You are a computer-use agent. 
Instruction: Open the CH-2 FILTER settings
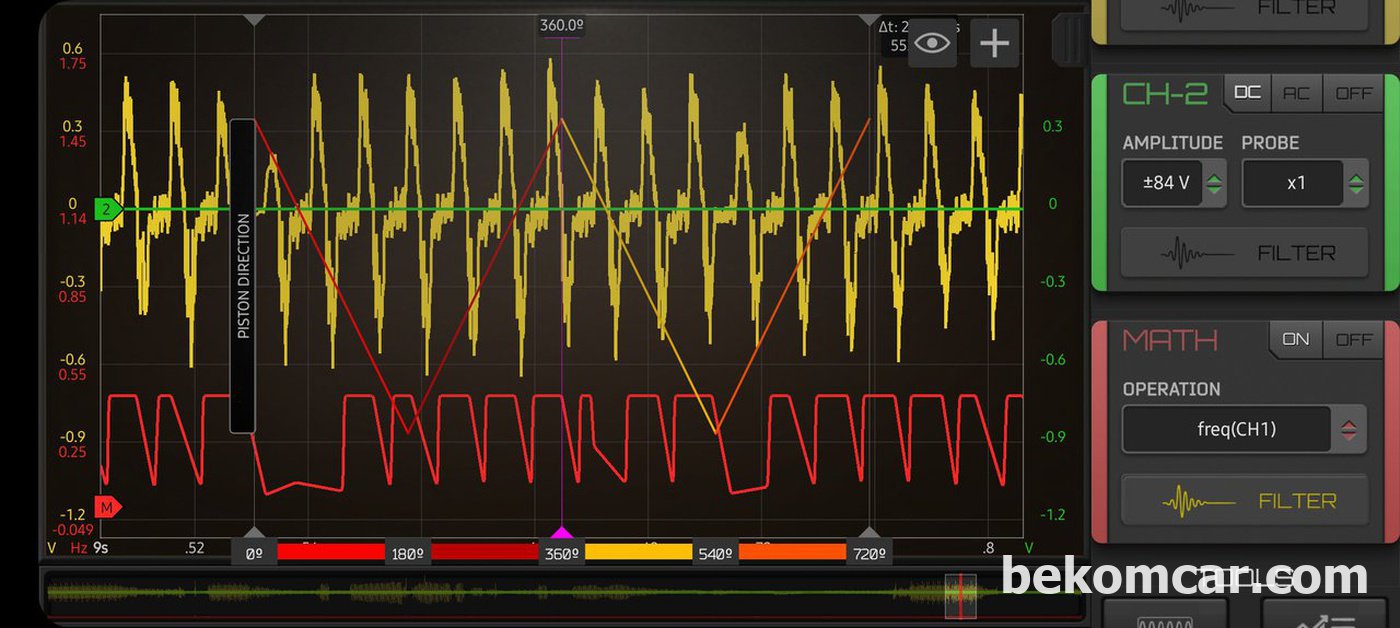[x=1244, y=253]
